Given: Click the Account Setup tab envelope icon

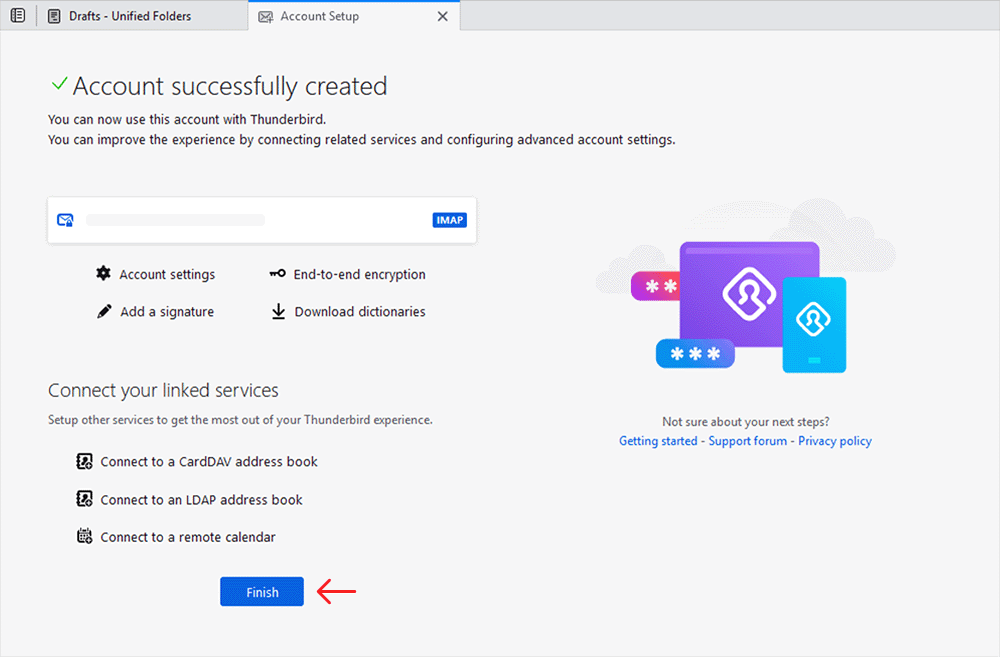Looking at the screenshot, I should (x=265, y=16).
